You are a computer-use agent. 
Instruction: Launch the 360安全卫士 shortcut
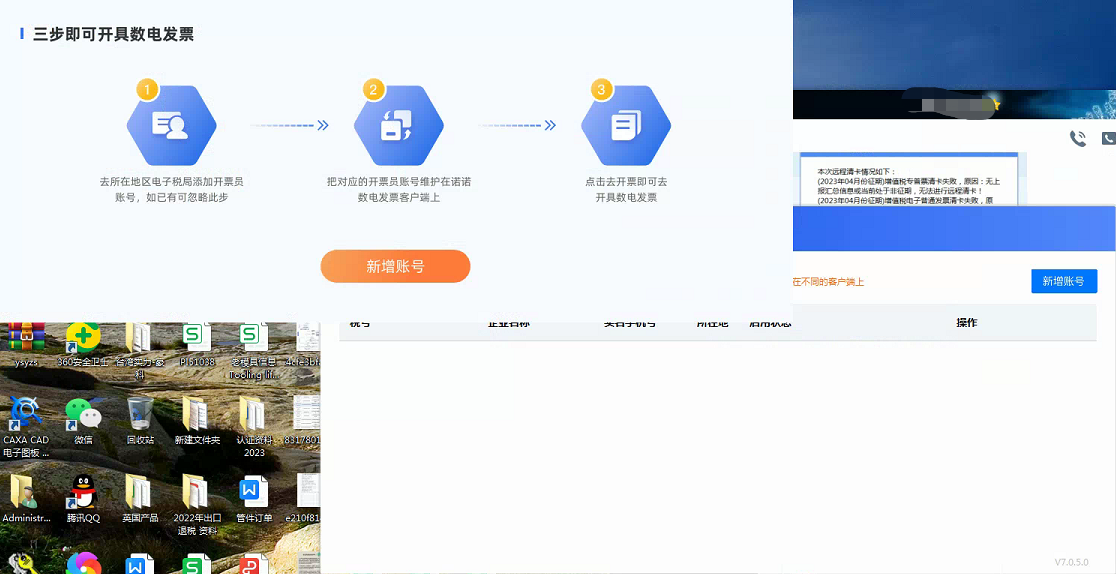(83, 338)
